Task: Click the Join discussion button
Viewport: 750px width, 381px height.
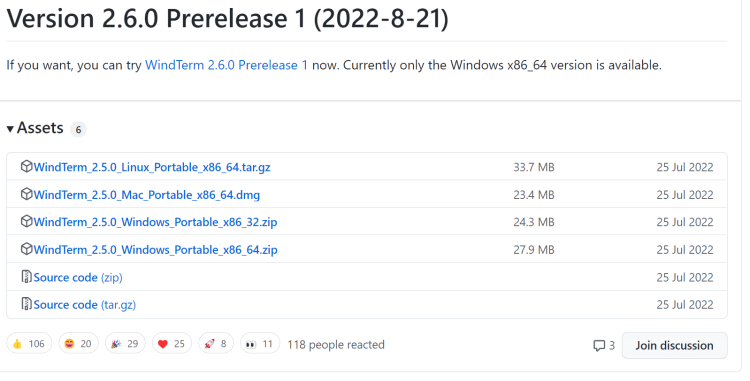Action: [674, 346]
